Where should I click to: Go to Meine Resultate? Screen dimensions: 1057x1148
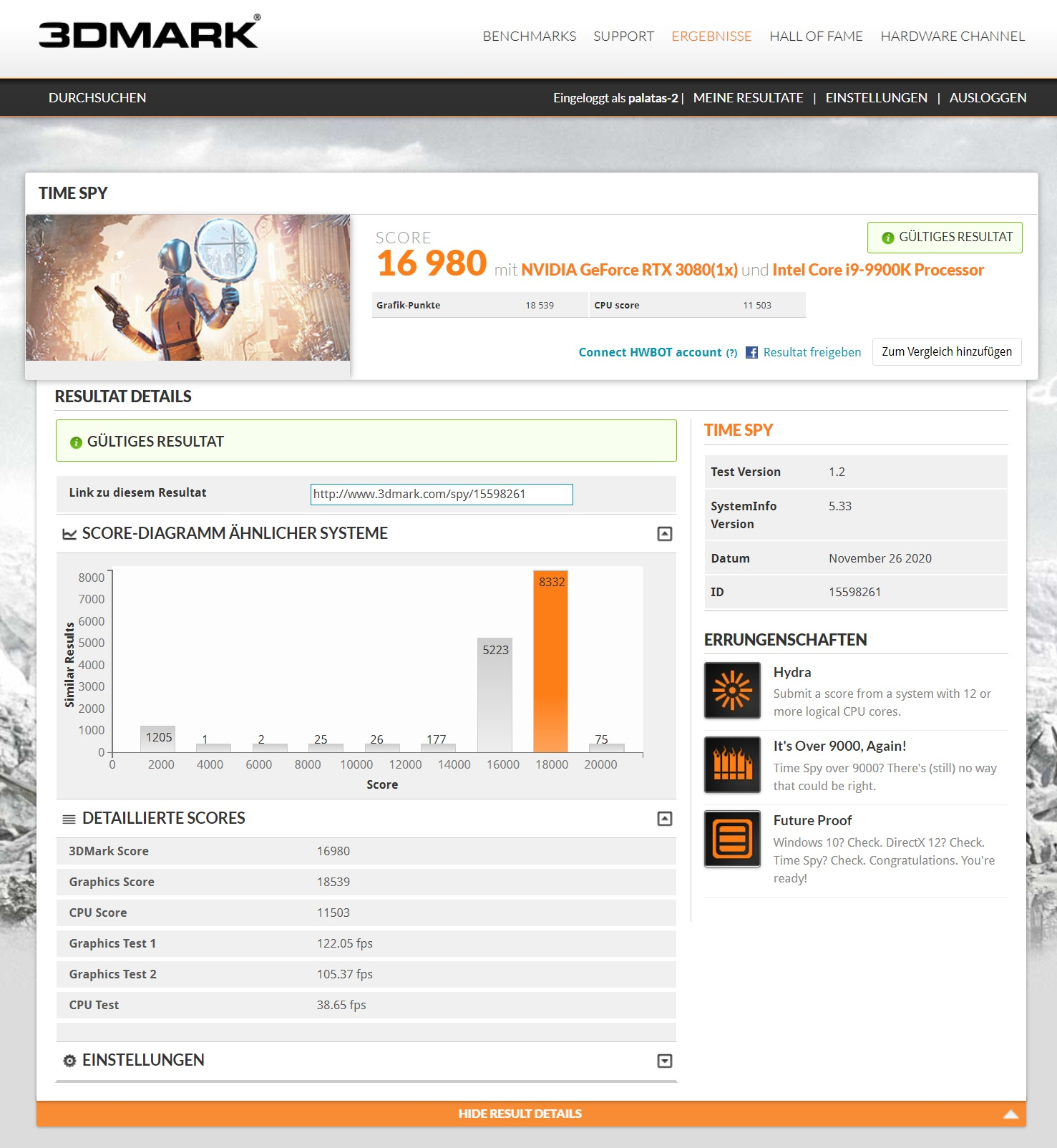point(748,98)
